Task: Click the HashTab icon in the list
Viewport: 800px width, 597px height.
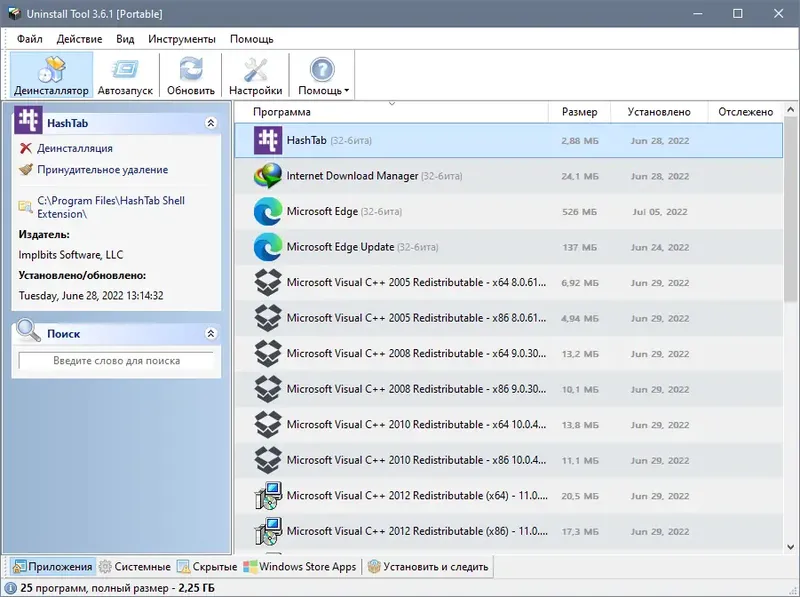Action: point(266,141)
